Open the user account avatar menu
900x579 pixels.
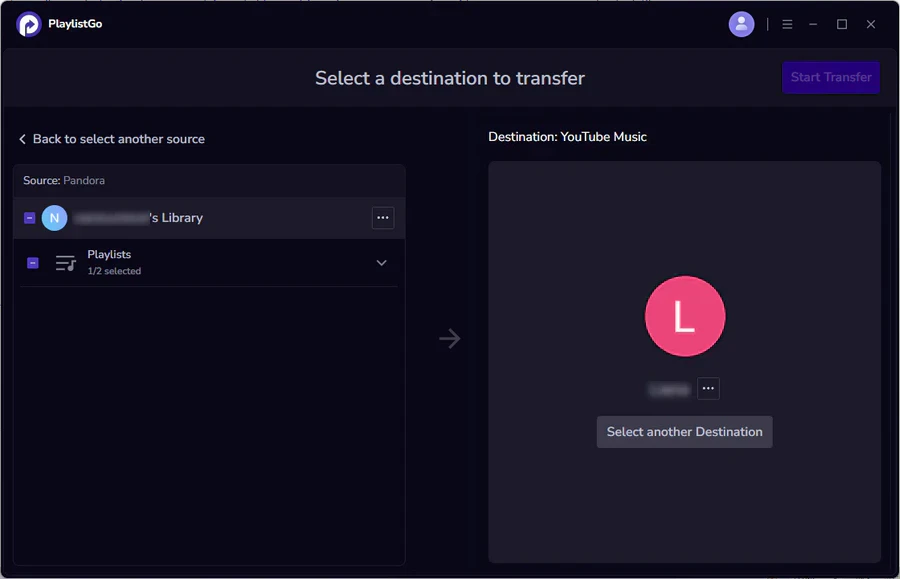click(x=741, y=24)
